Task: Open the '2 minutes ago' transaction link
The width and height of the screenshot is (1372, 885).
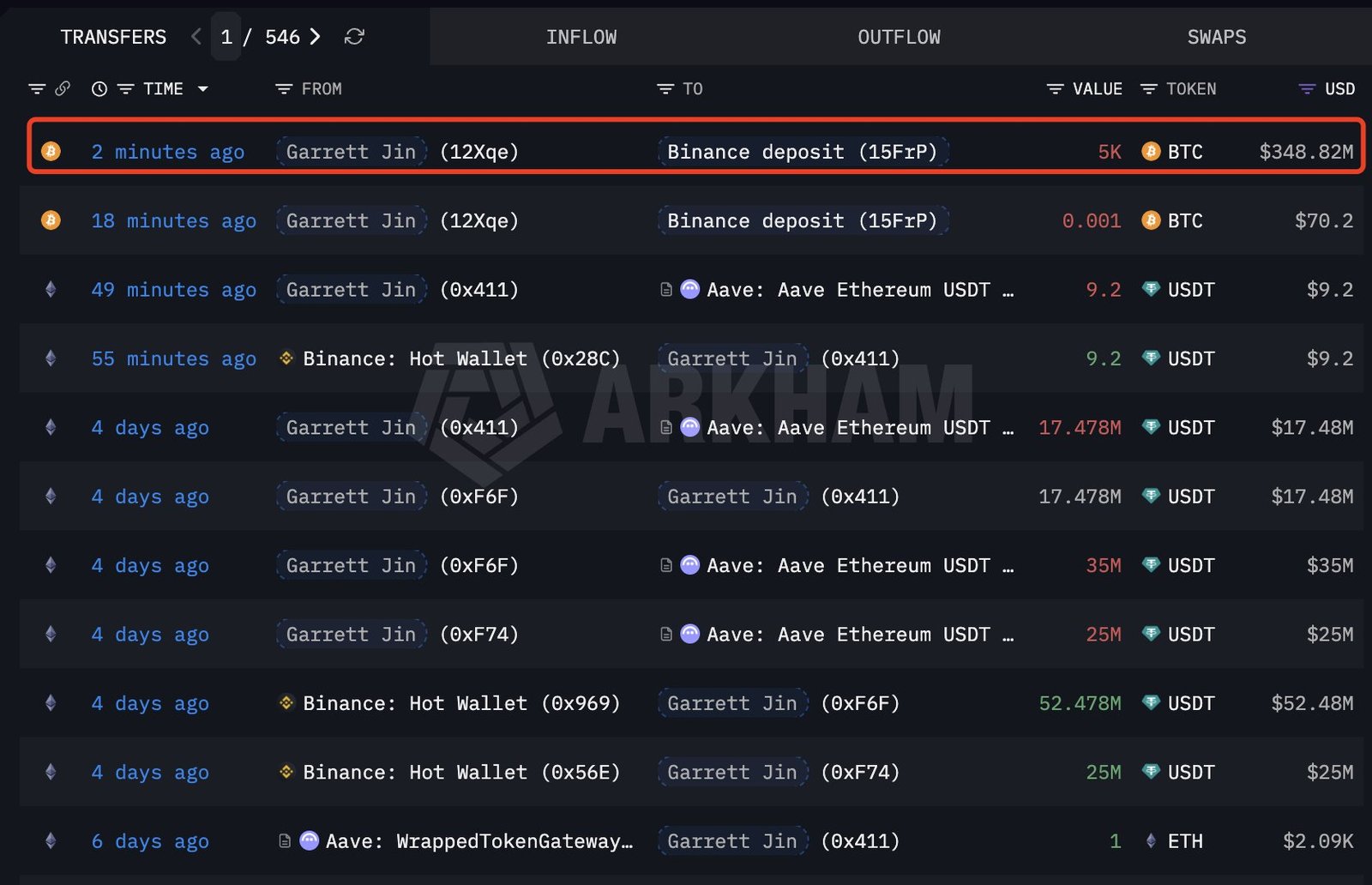Action: click(167, 152)
